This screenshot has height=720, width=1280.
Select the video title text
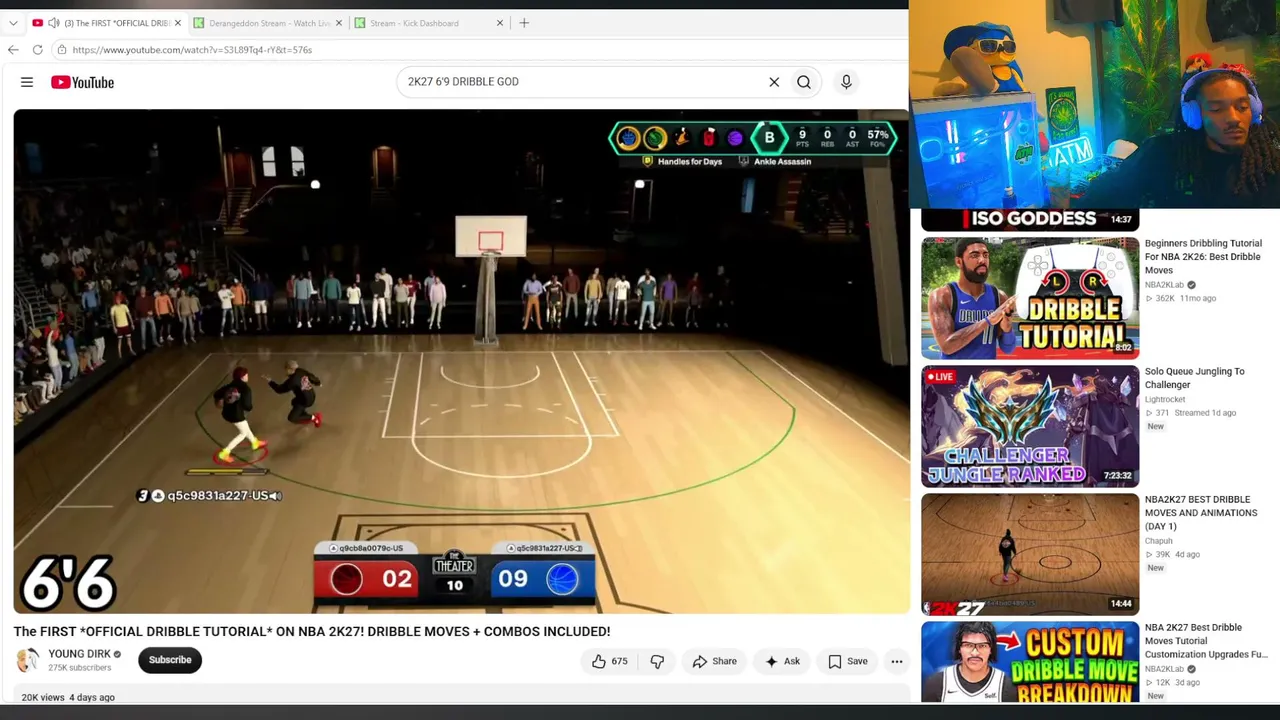[x=312, y=632]
